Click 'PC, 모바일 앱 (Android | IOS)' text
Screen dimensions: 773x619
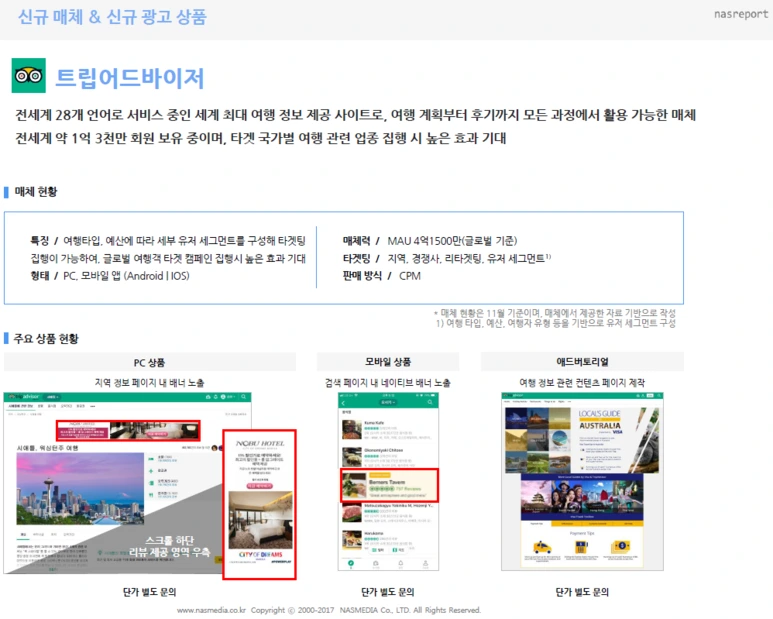coord(126,276)
